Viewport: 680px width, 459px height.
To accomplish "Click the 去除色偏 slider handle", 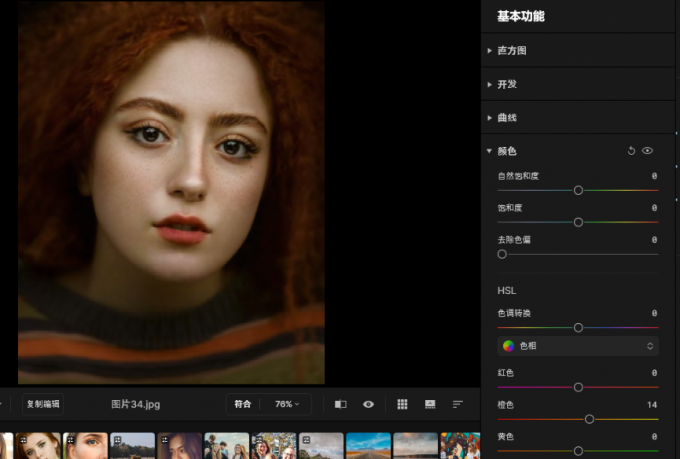I will [502, 254].
